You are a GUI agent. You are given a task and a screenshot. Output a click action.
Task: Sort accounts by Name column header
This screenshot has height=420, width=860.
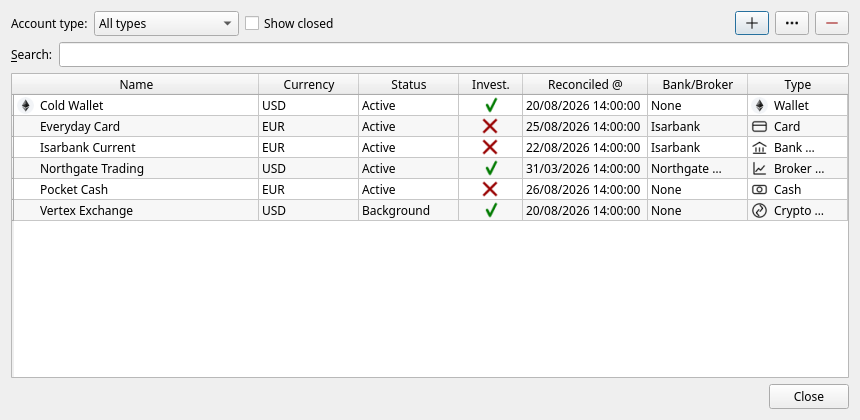(x=136, y=84)
